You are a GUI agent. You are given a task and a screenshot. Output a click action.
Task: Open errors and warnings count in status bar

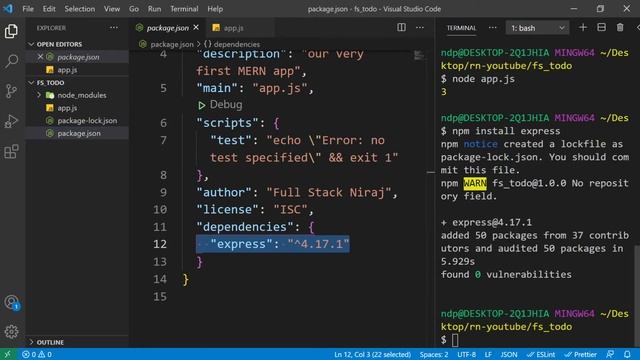[37, 354]
